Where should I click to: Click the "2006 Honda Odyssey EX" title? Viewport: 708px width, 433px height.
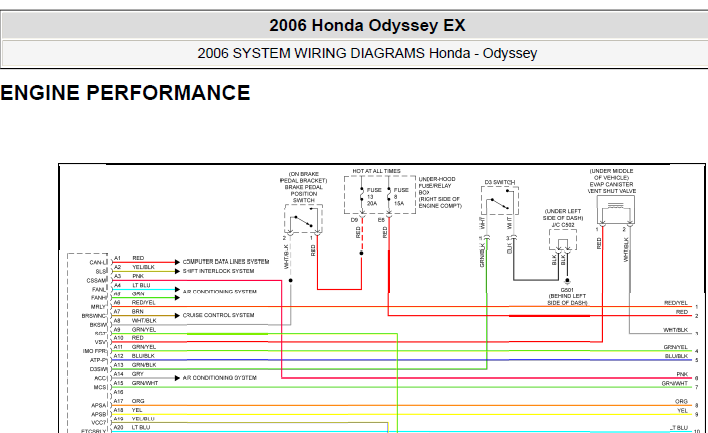pos(367,25)
